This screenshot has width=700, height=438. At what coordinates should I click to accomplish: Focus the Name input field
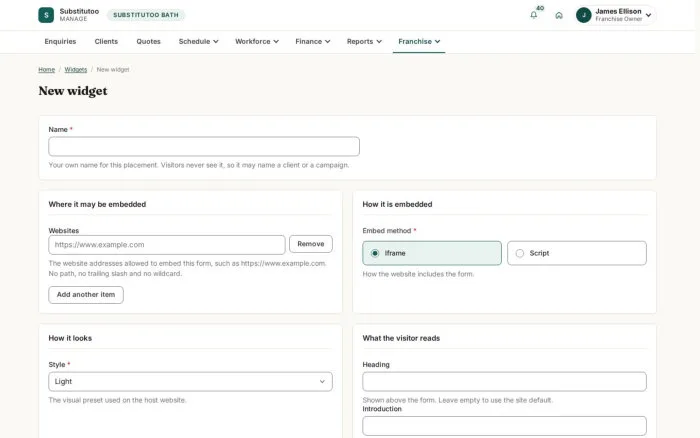pyautogui.click(x=204, y=146)
